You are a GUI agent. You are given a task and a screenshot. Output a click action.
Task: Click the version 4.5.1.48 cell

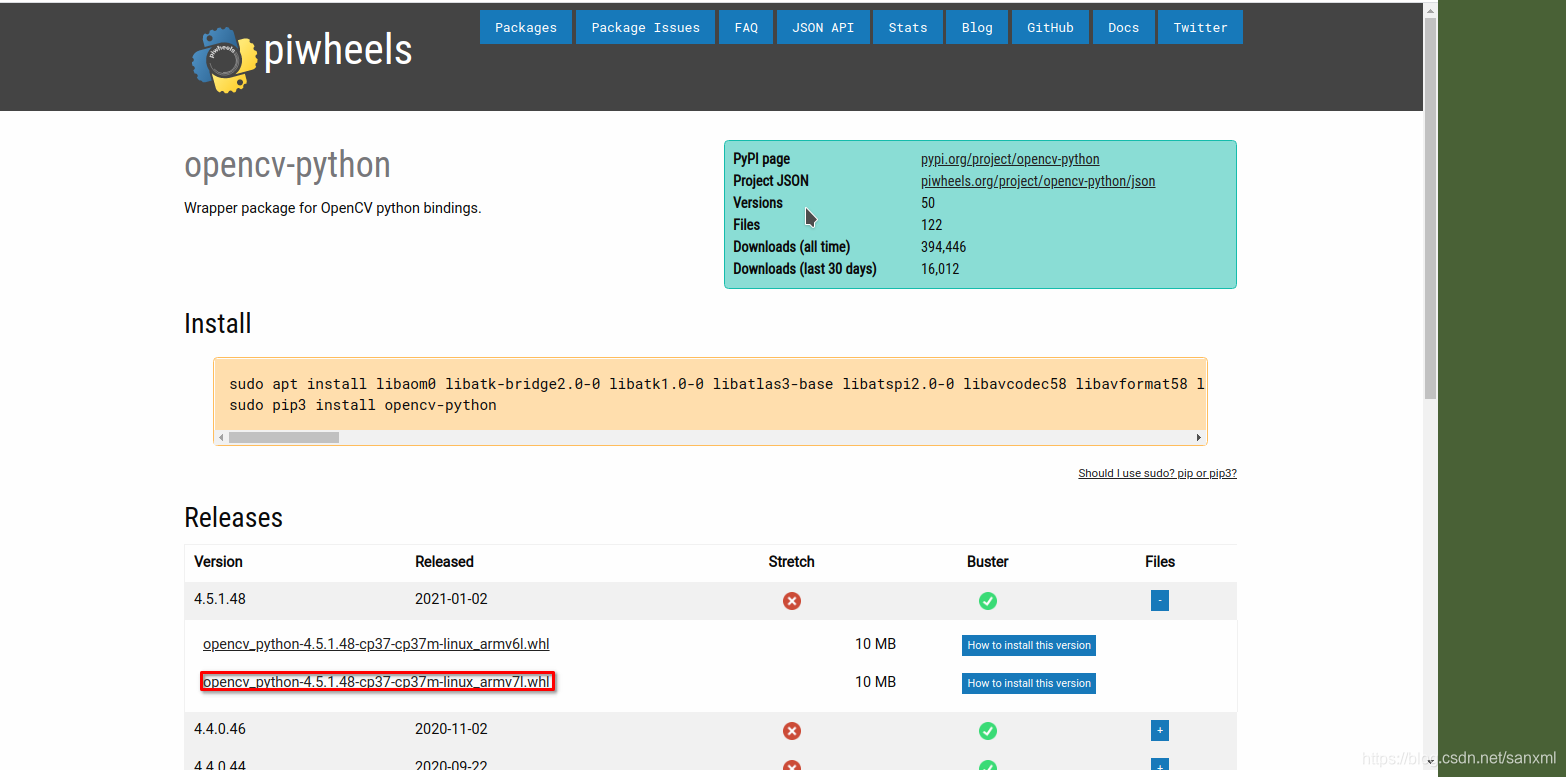tap(220, 599)
